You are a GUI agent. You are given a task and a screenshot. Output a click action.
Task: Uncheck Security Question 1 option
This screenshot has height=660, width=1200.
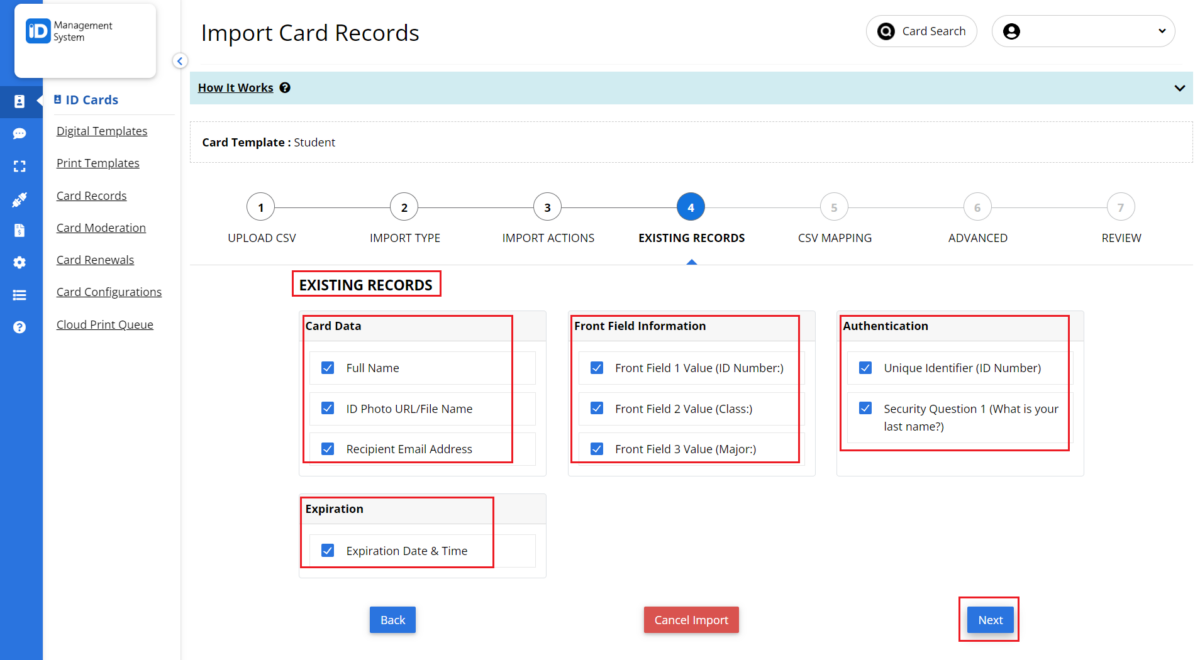coord(865,408)
